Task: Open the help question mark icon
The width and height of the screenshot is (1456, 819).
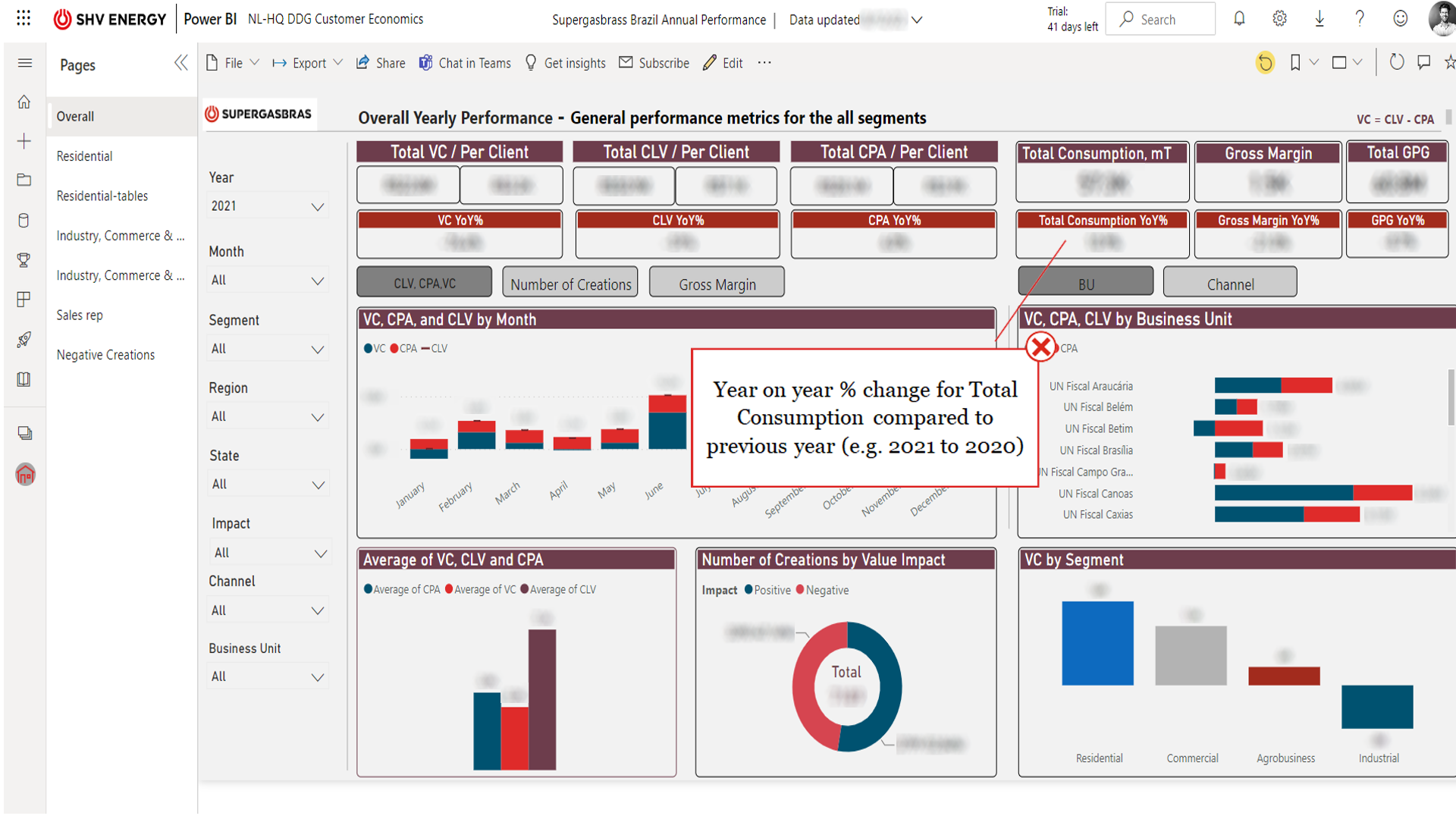Action: coord(1360,19)
